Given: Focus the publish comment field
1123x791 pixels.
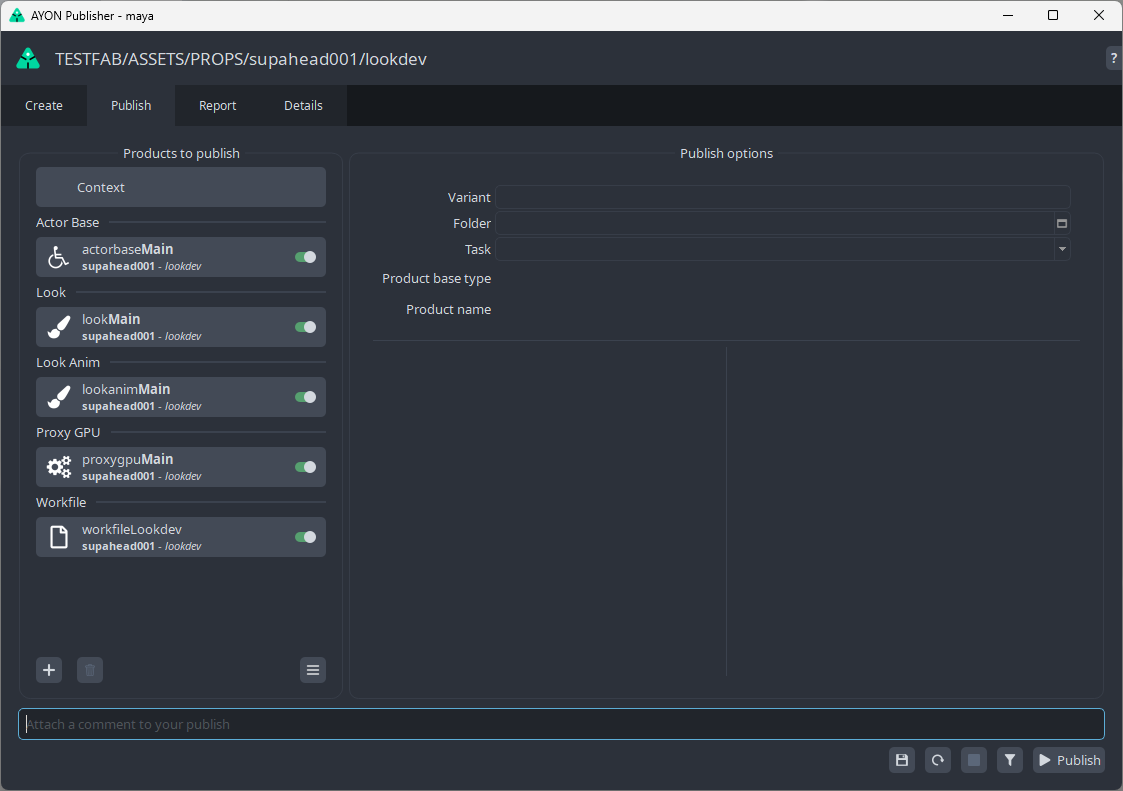Looking at the screenshot, I should (562, 724).
